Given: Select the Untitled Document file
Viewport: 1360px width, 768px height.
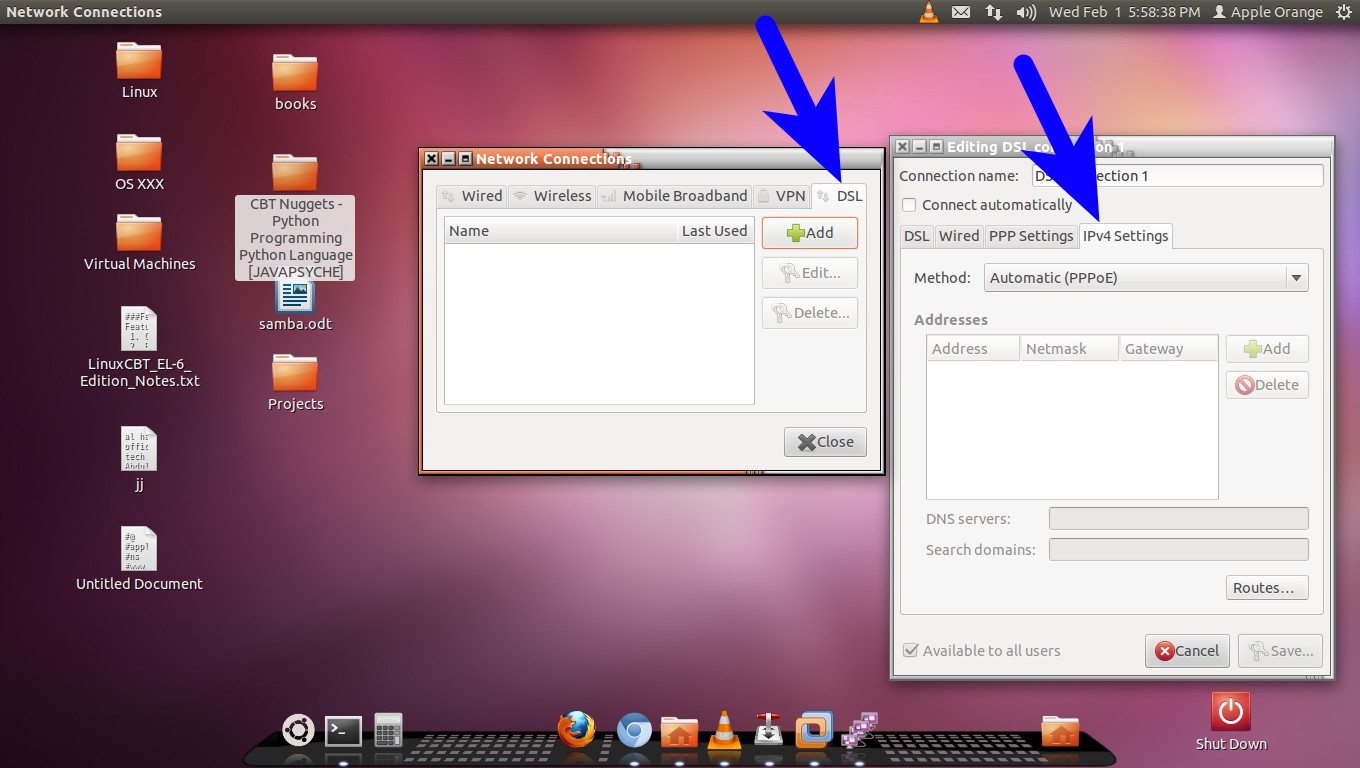Looking at the screenshot, I should pyautogui.click(x=139, y=558).
